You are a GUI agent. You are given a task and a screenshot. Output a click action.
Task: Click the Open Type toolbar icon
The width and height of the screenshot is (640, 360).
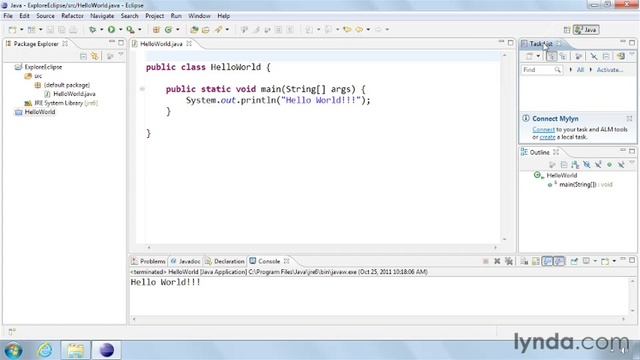[x=194, y=29]
